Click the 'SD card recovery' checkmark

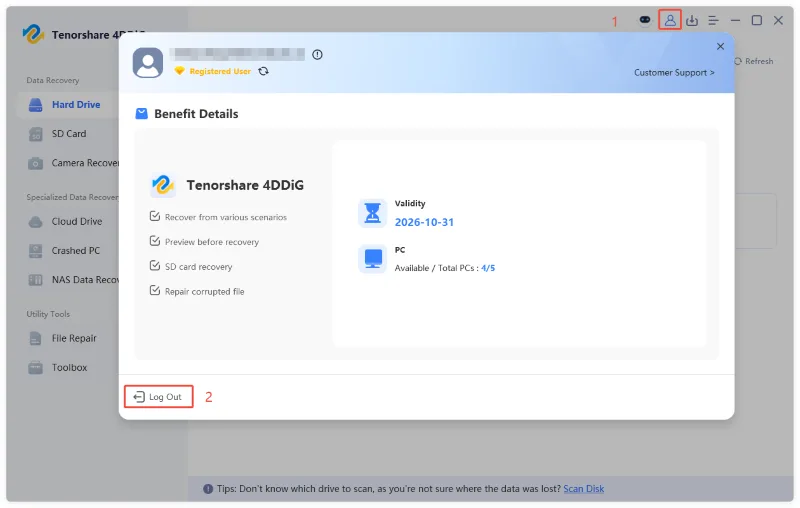(155, 266)
